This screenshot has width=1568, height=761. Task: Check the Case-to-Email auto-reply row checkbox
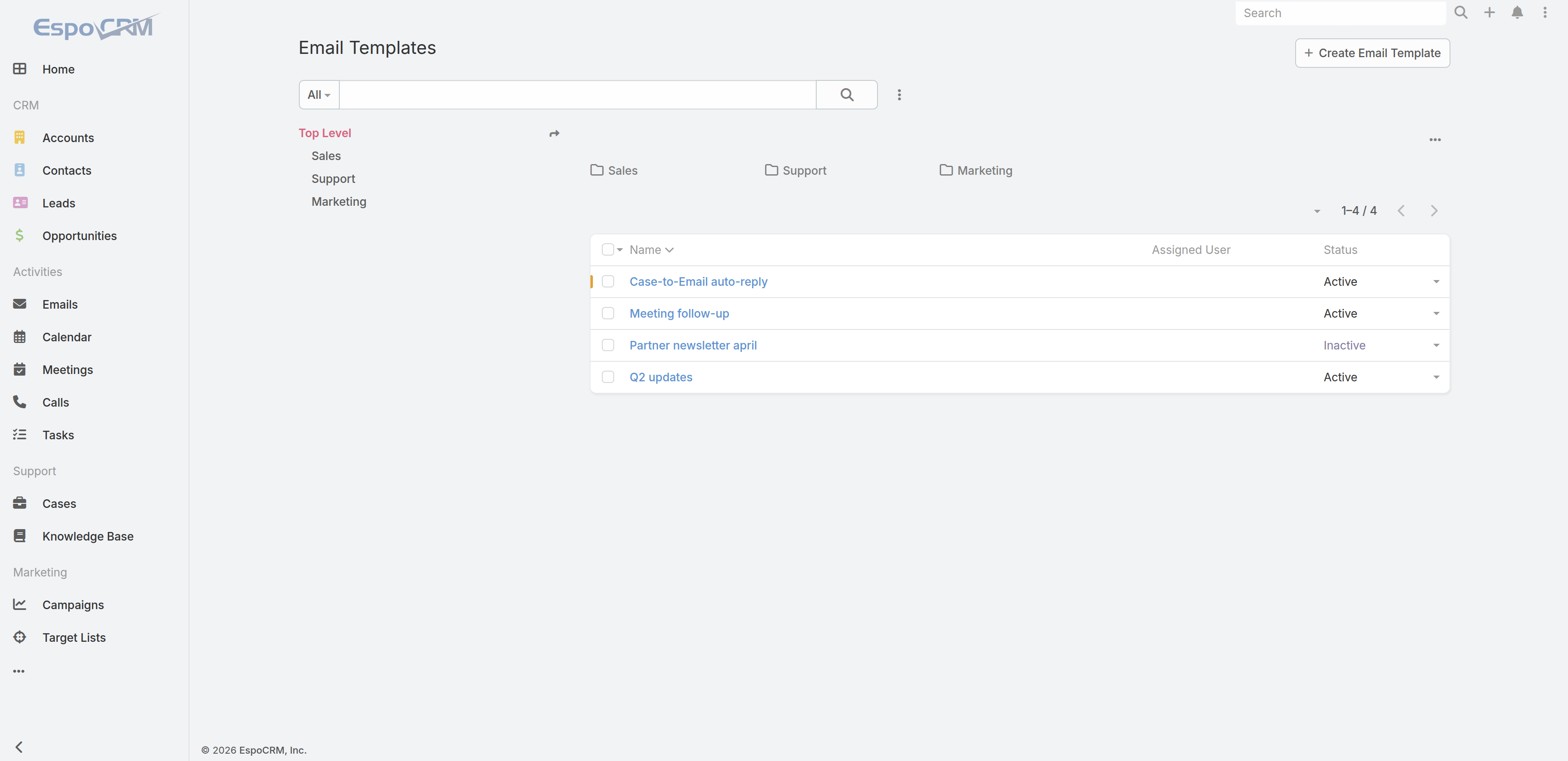[x=608, y=281]
